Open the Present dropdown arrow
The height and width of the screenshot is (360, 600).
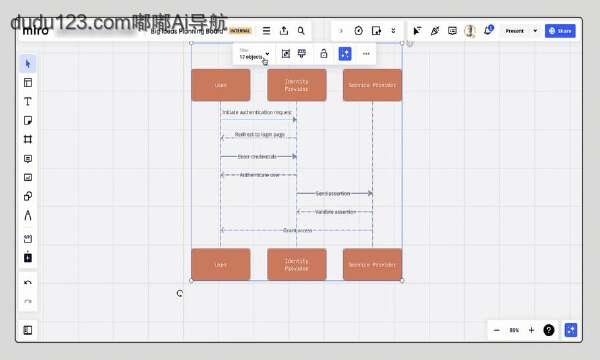click(535, 31)
